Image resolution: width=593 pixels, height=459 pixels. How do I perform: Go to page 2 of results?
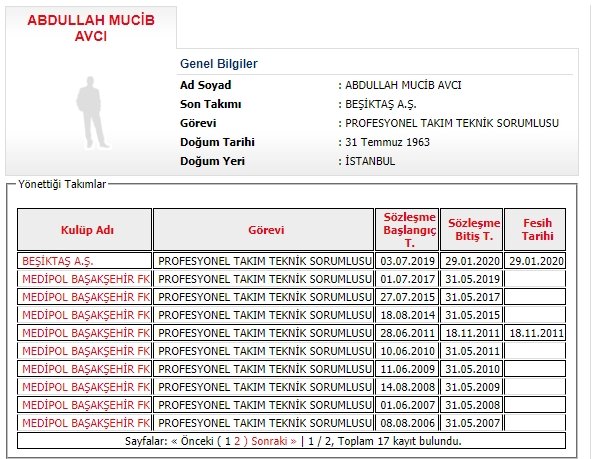click(x=237, y=441)
